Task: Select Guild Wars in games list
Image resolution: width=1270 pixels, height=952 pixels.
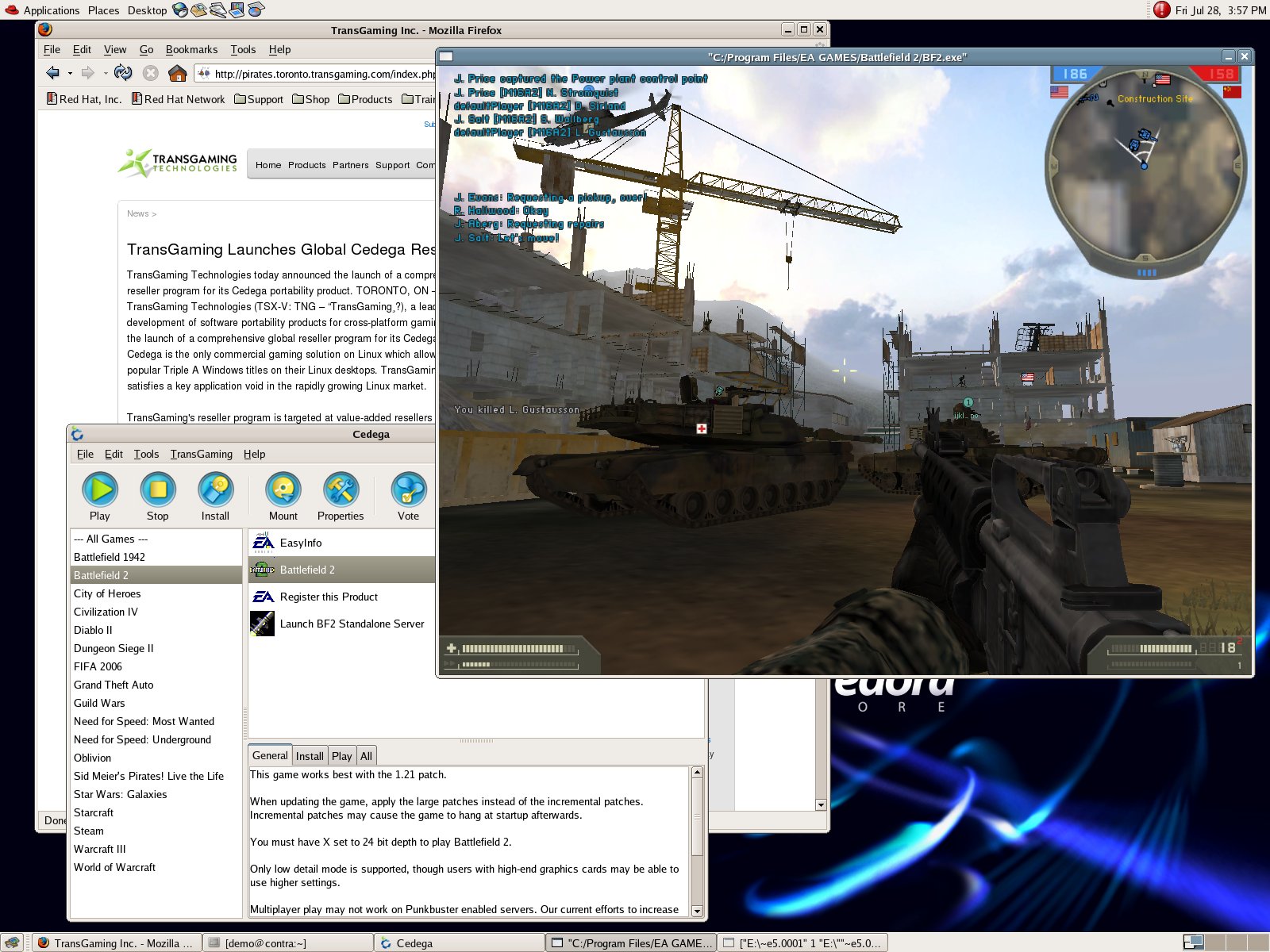Action: click(156, 703)
